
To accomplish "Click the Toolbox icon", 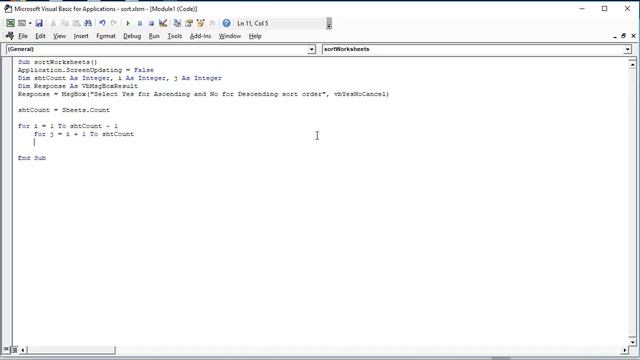I will coord(212,23).
